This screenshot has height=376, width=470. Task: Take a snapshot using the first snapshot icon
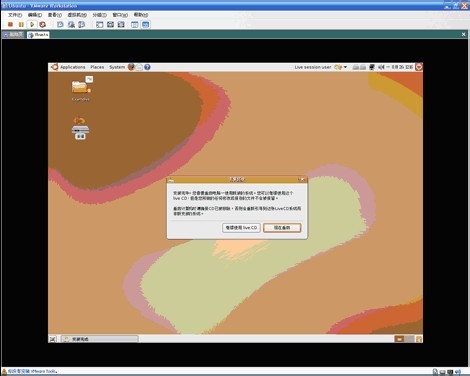60,24
